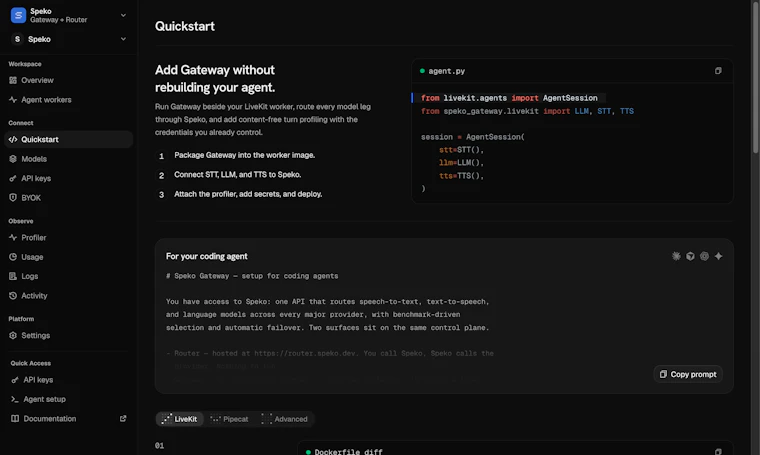
Task: Click the page vertical scrollbar thumb
Action: [755, 78]
